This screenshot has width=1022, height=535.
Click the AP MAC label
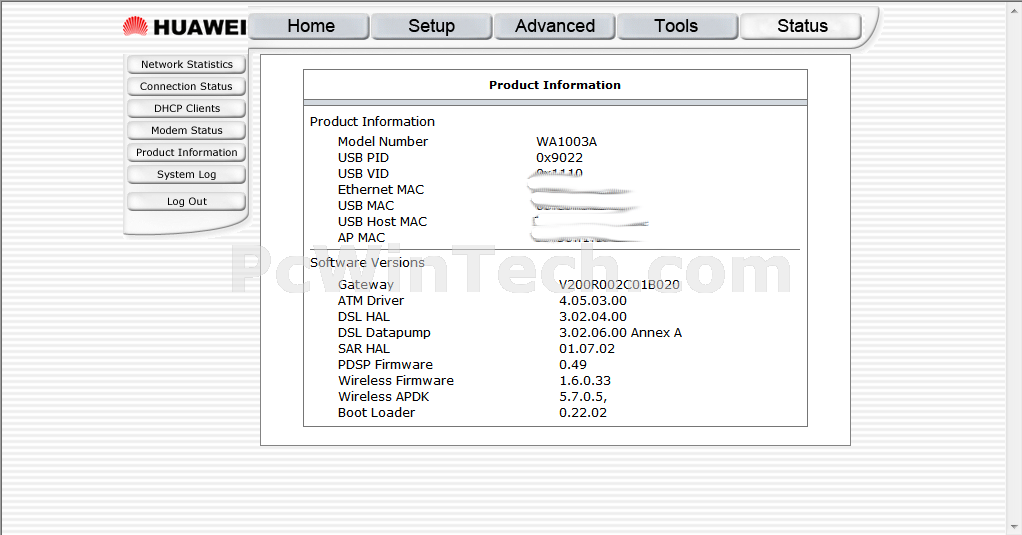361,237
